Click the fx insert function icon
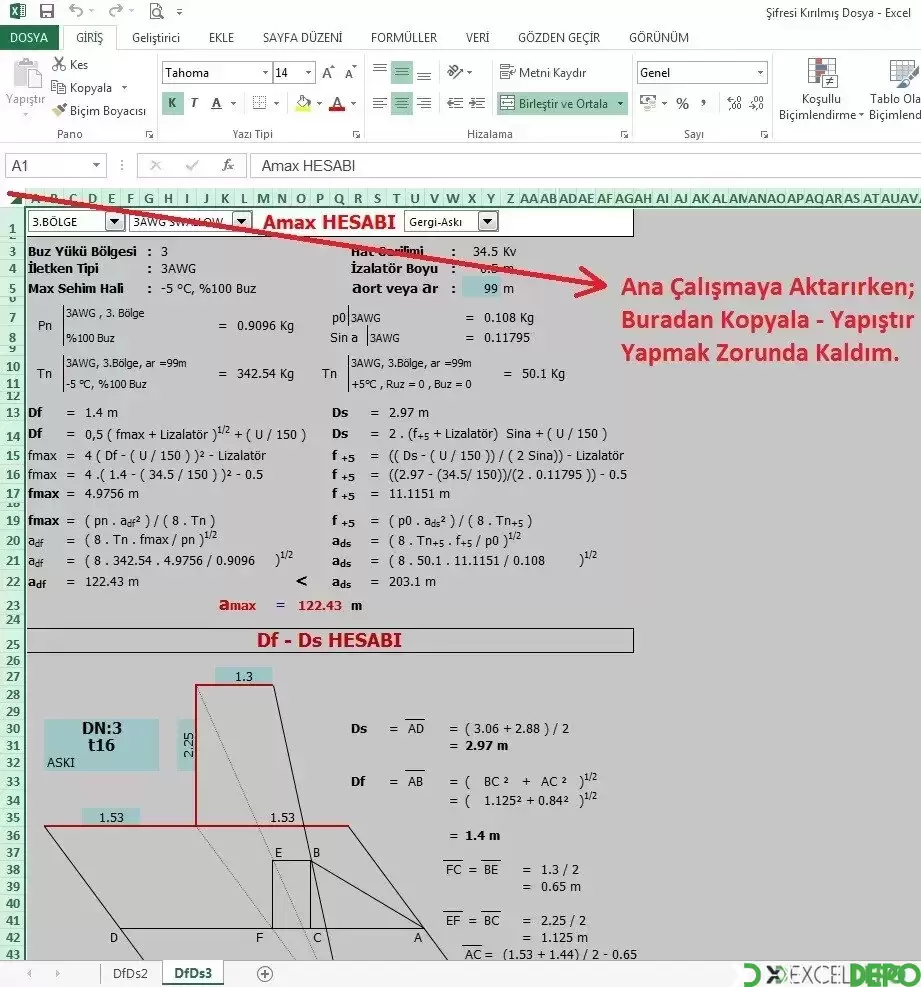The height and width of the screenshot is (987, 921). coord(227,166)
